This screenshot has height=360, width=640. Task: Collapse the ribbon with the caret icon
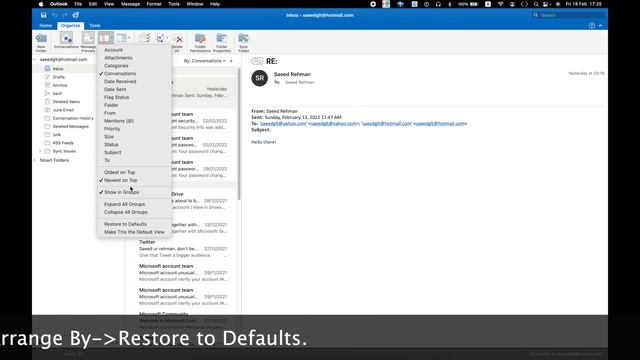pos(600,25)
